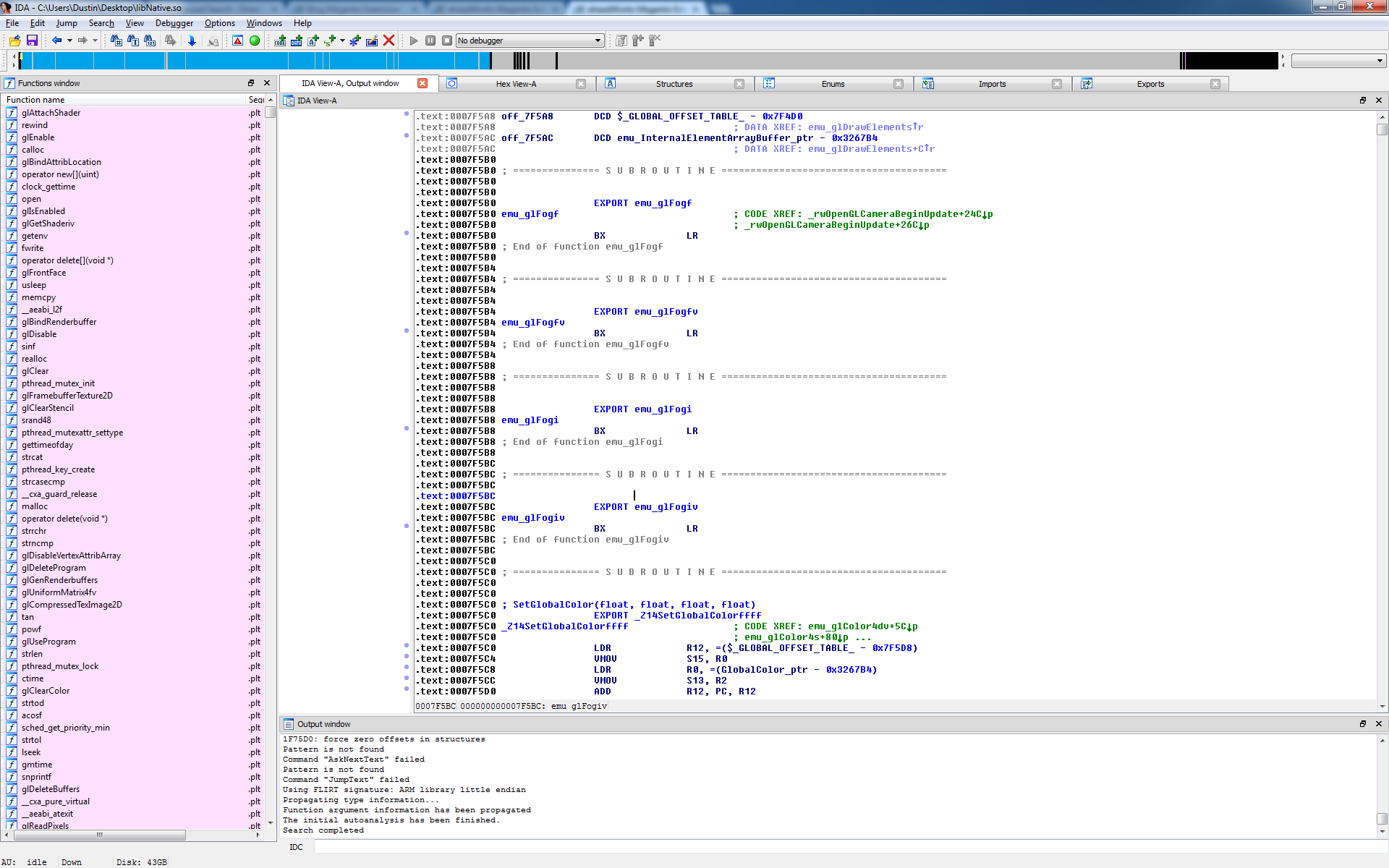Click the Insert code segment icon
Screen dimensions: 1389x868
tap(280, 41)
